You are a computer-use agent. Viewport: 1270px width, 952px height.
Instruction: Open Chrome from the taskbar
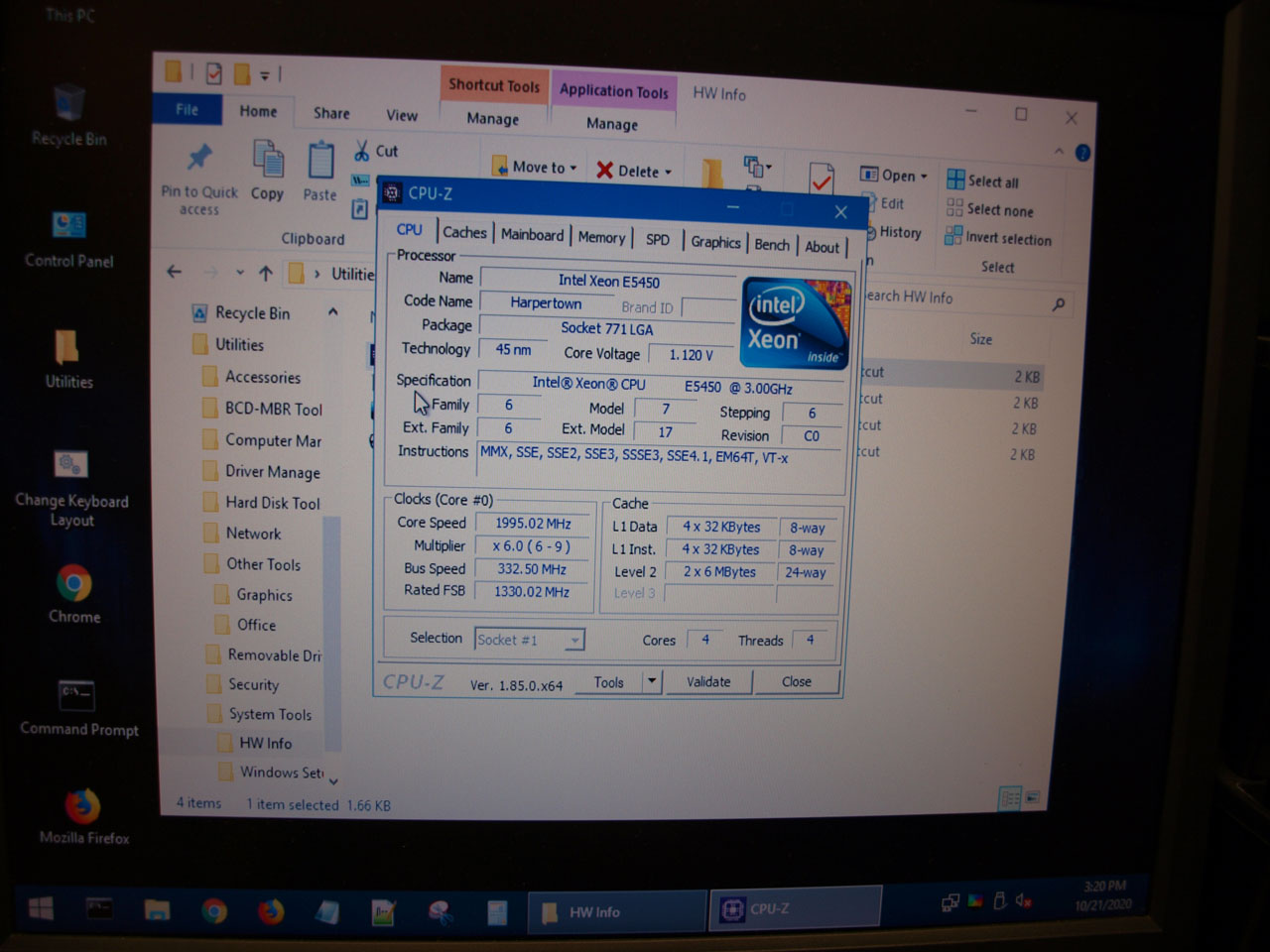[214, 910]
